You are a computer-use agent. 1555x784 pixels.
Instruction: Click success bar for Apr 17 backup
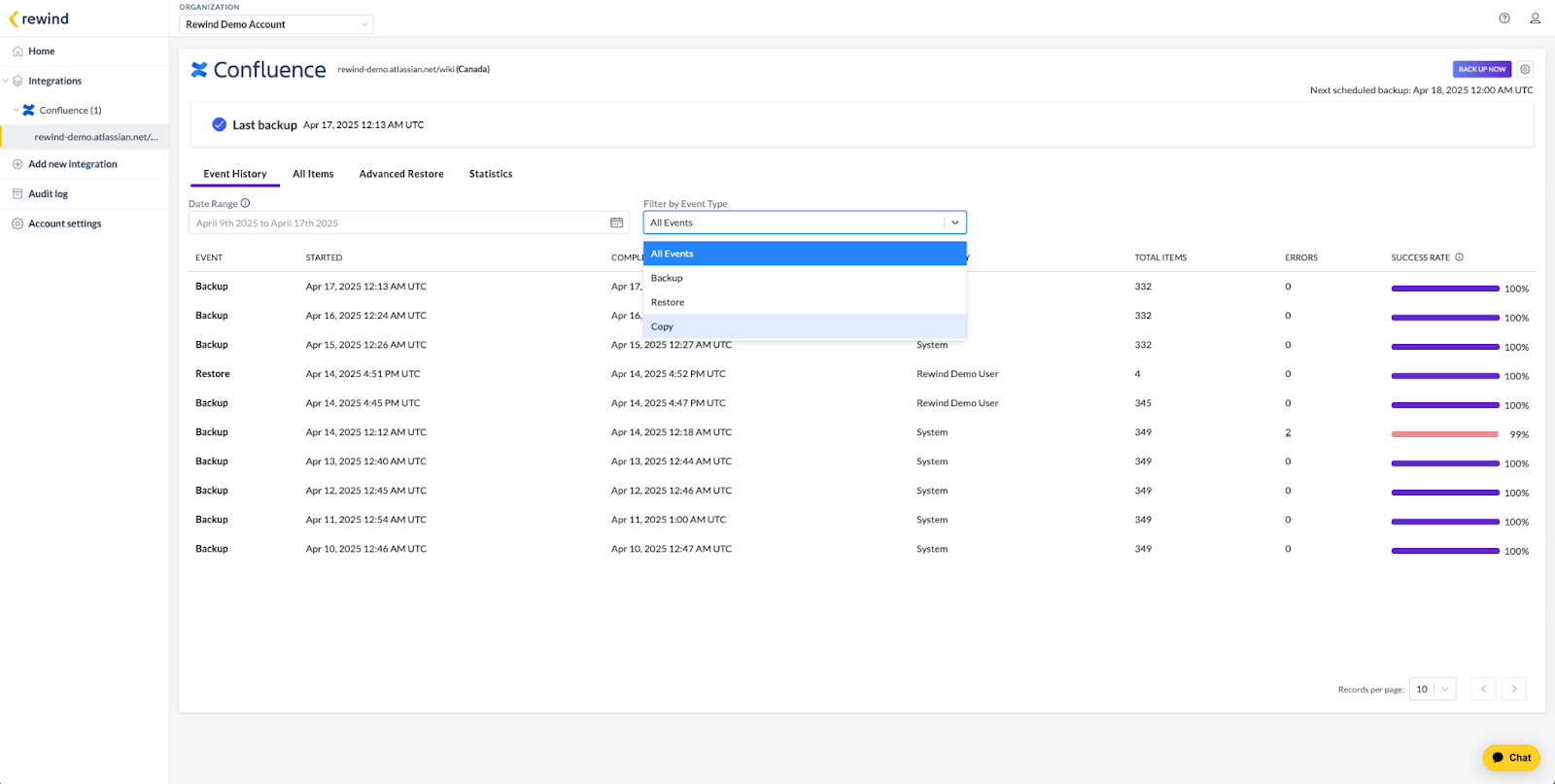point(1445,289)
